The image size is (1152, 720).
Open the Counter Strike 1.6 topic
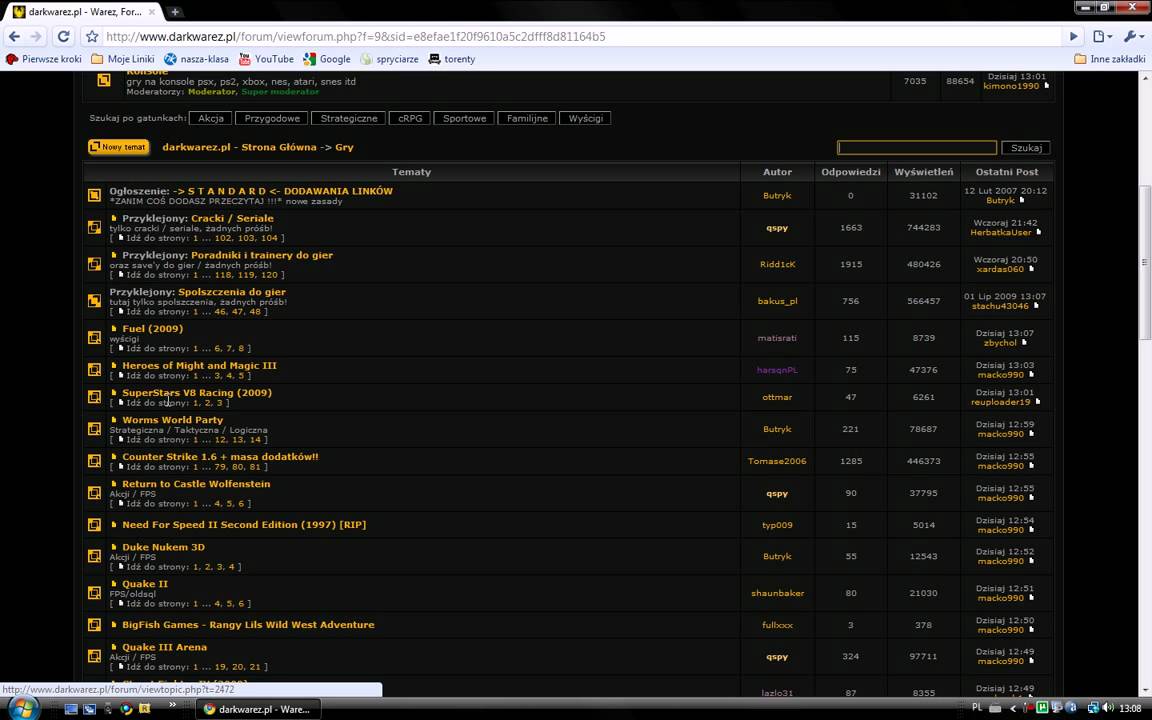[x=220, y=456]
